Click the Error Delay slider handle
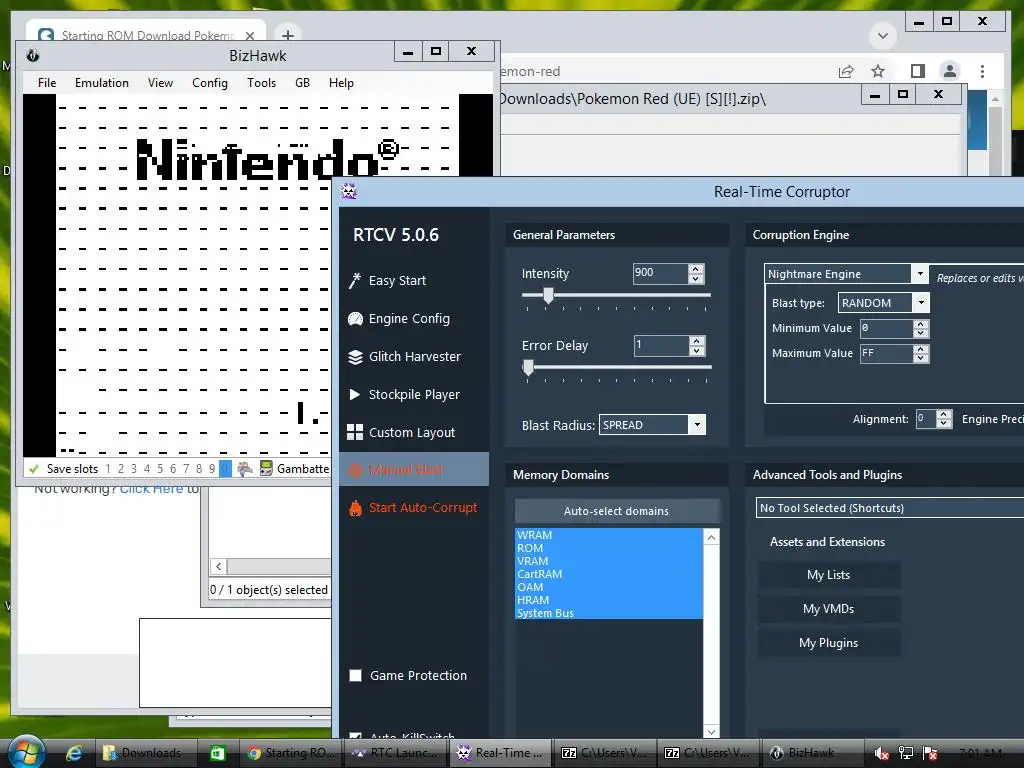Screen dimensions: 1024x768 (528, 368)
